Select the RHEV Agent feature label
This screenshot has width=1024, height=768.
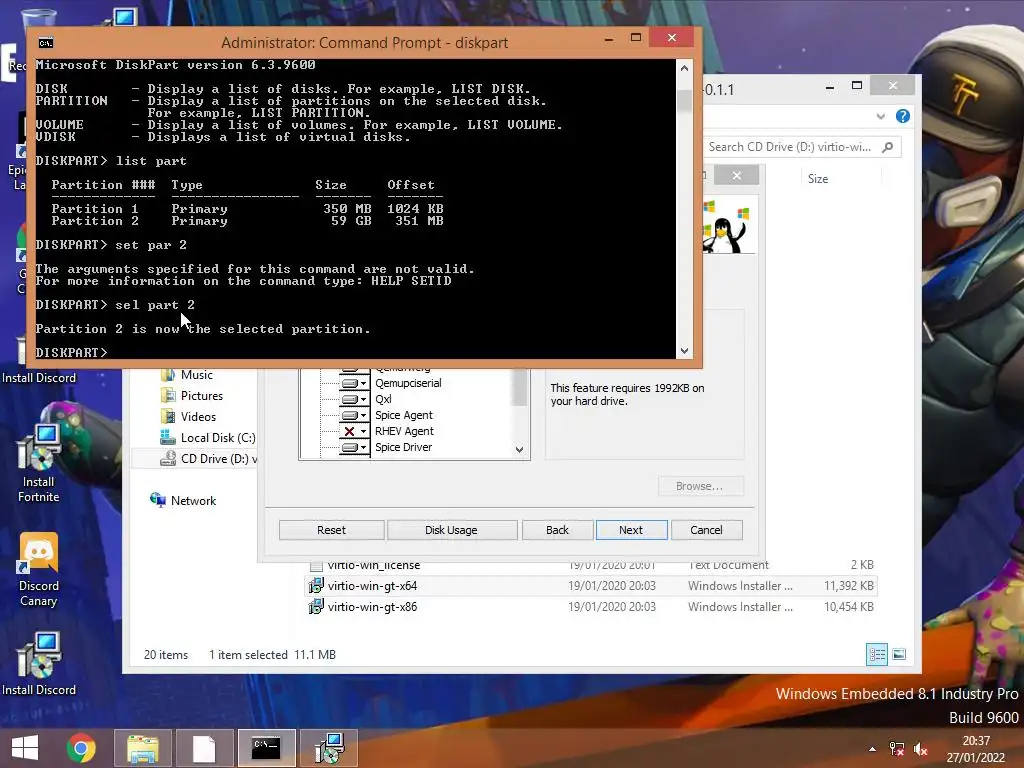pyautogui.click(x=404, y=431)
